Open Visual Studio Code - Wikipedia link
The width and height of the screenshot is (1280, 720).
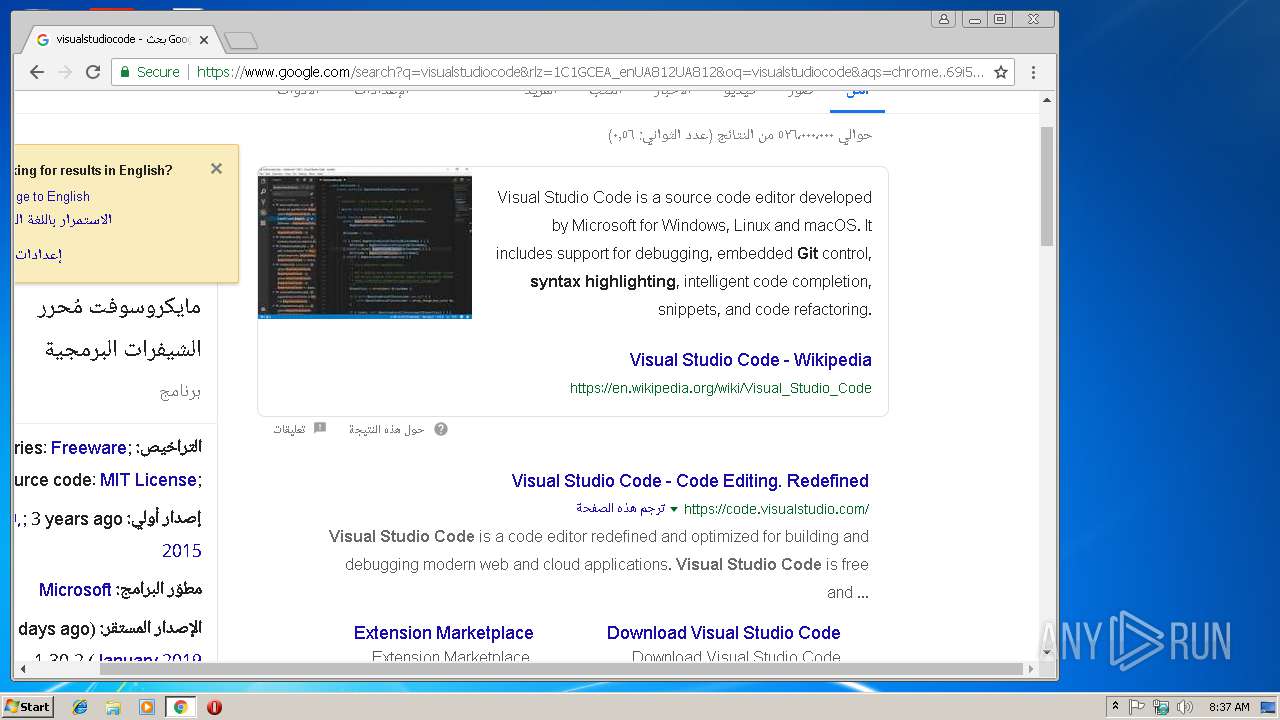pyautogui.click(x=750, y=360)
